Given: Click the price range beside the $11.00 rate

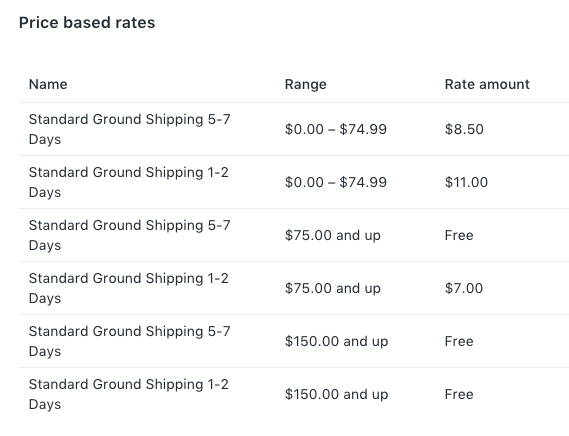Looking at the screenshot, I should (x=336, y=182).
